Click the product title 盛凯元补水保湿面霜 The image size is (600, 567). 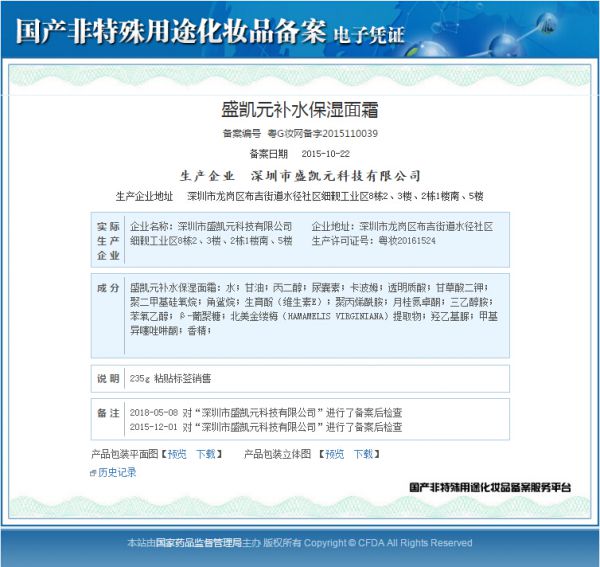[x=300, y=110]
